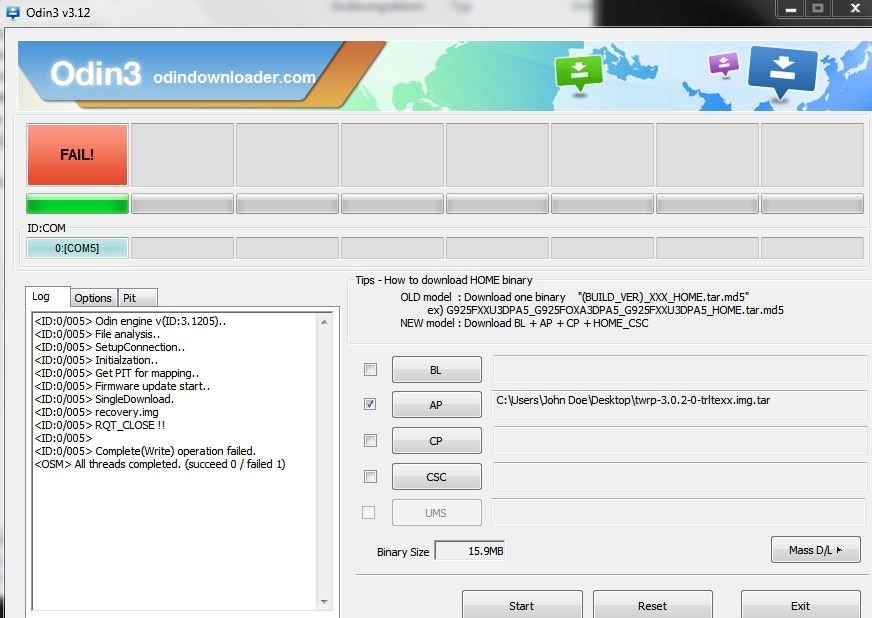Click the AP file path with twrp tar
The image size is (872, 618).
click(680, 404)
